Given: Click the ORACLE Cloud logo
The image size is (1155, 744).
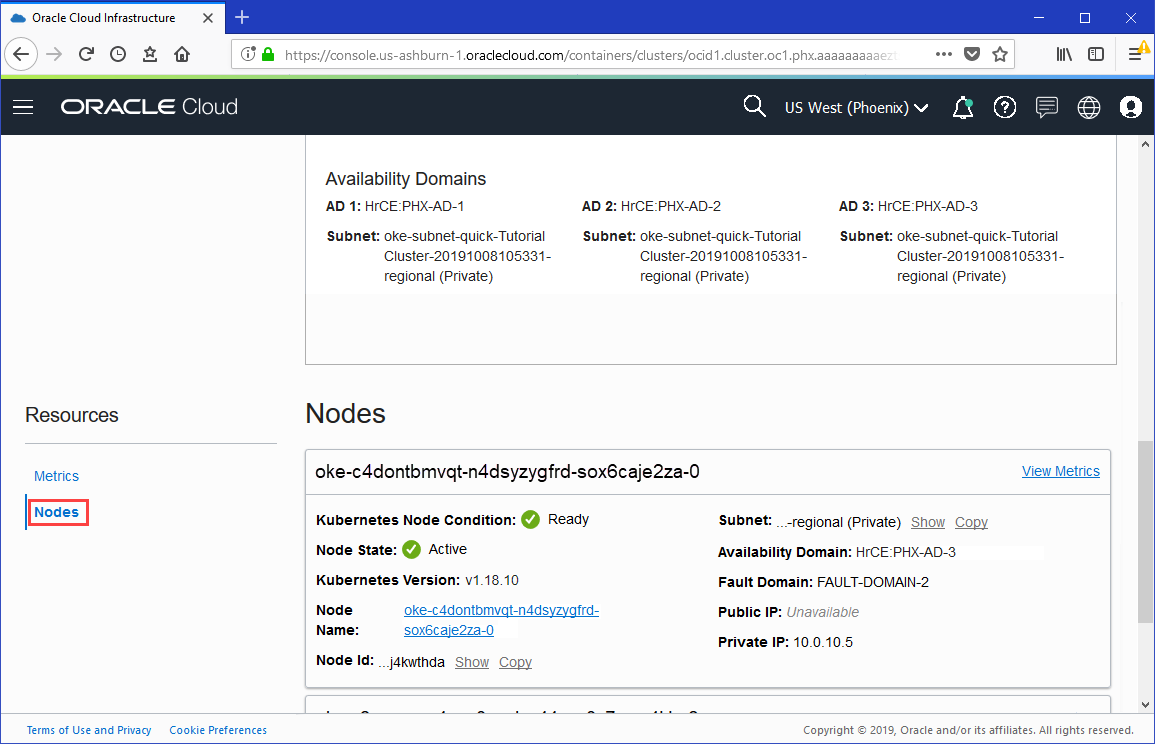Looking at the screenshot, I should 149,107.
